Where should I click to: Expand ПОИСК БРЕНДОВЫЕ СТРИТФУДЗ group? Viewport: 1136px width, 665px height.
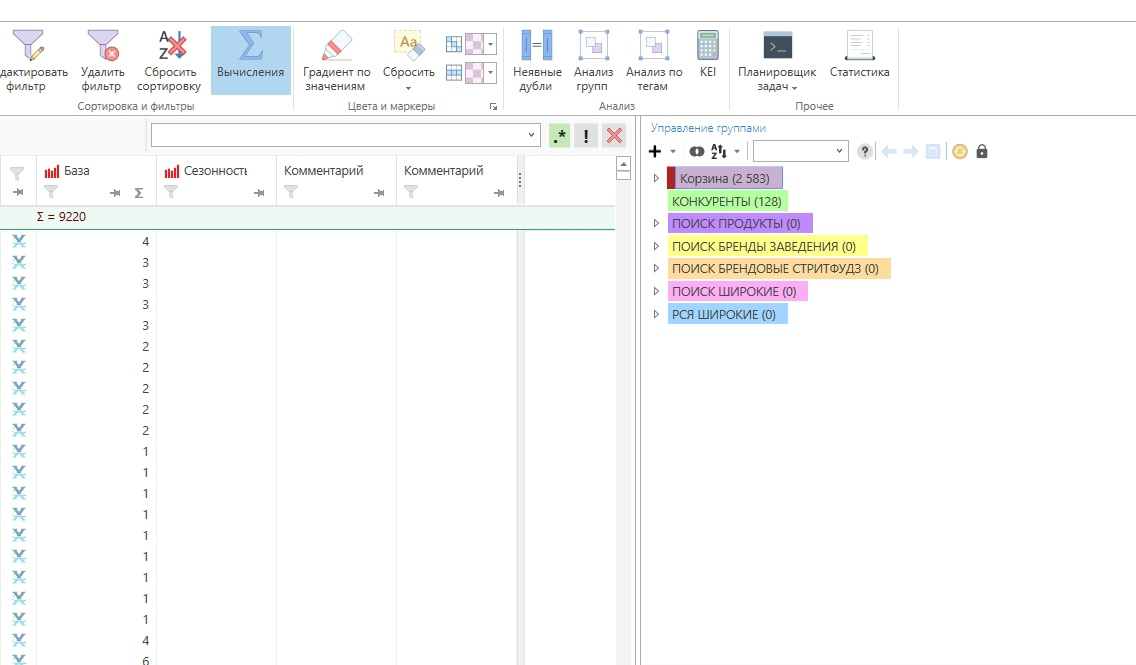[656, 268]
